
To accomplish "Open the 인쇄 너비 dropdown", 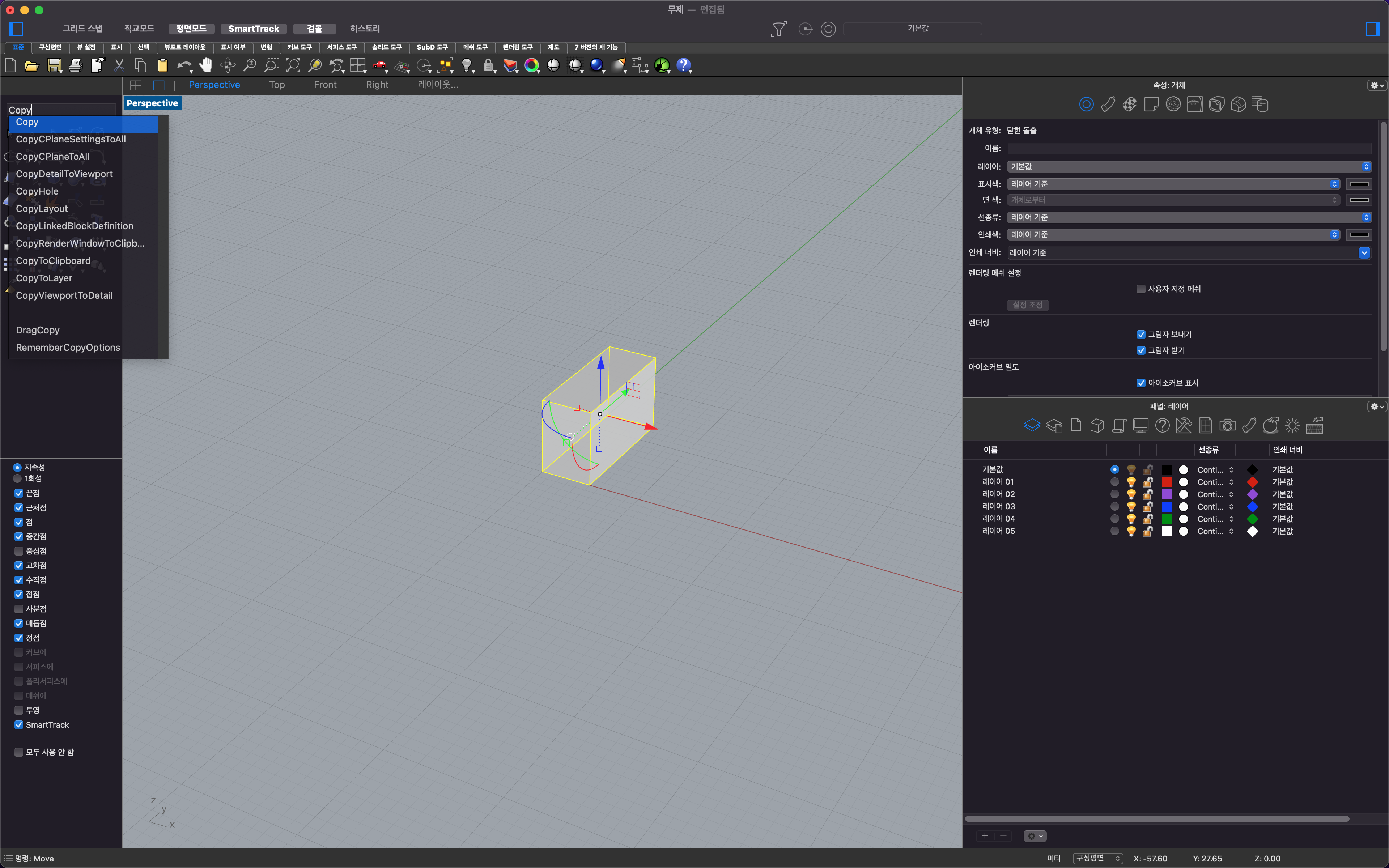I will [1189, 252].
